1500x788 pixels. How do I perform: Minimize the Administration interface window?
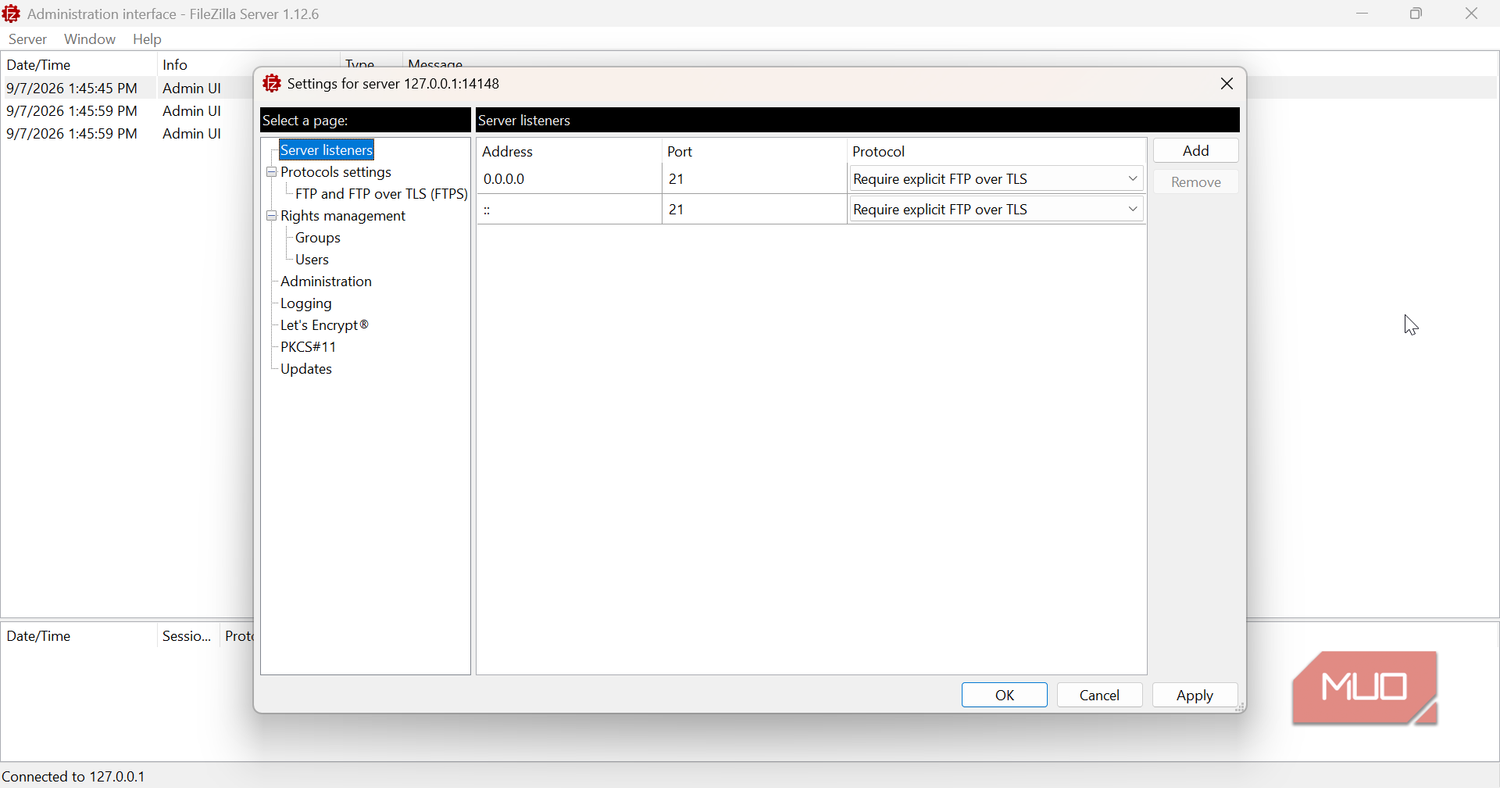point(1363,14)
